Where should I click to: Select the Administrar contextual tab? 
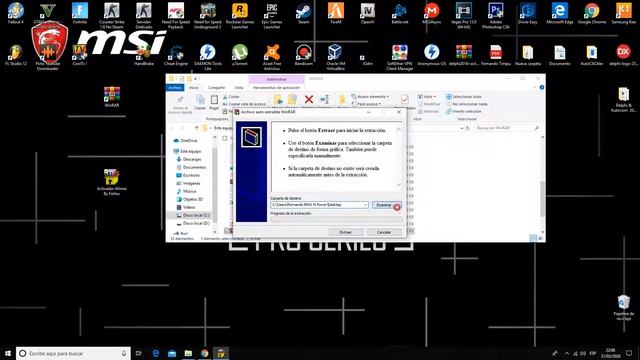pyautogui.click(x=276, y=79)
